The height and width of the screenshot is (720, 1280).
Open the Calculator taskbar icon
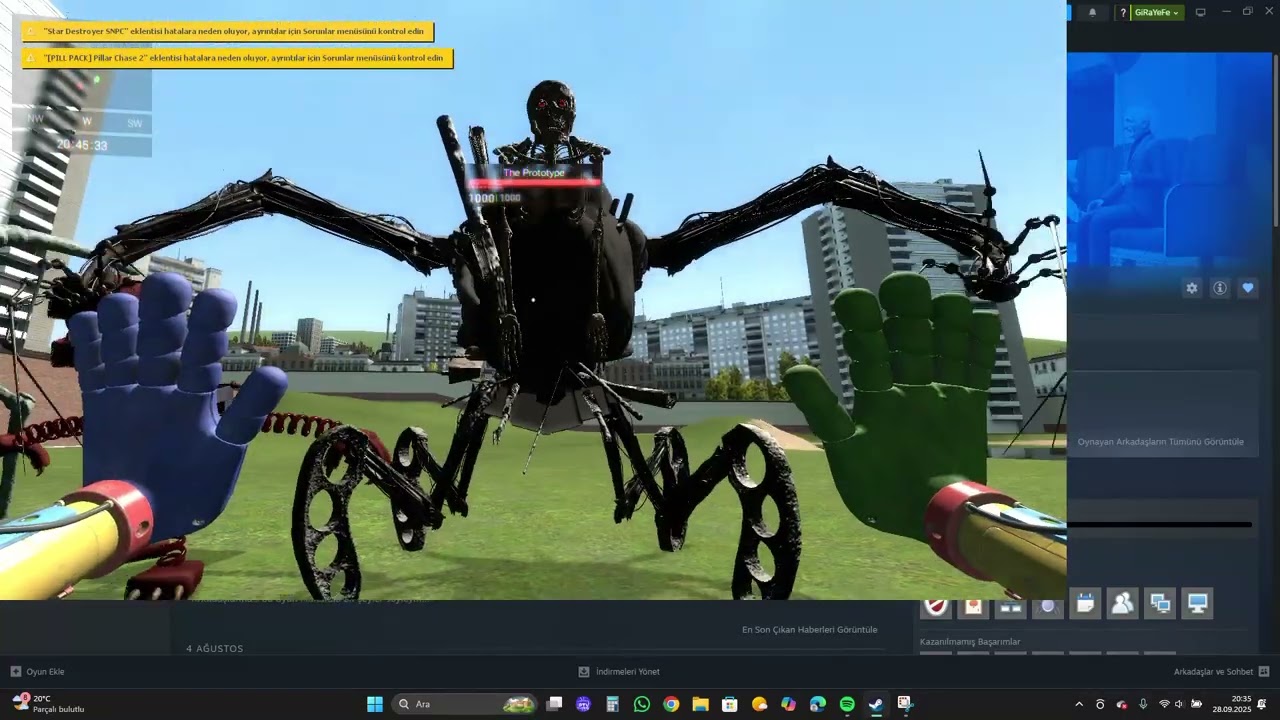612,704
